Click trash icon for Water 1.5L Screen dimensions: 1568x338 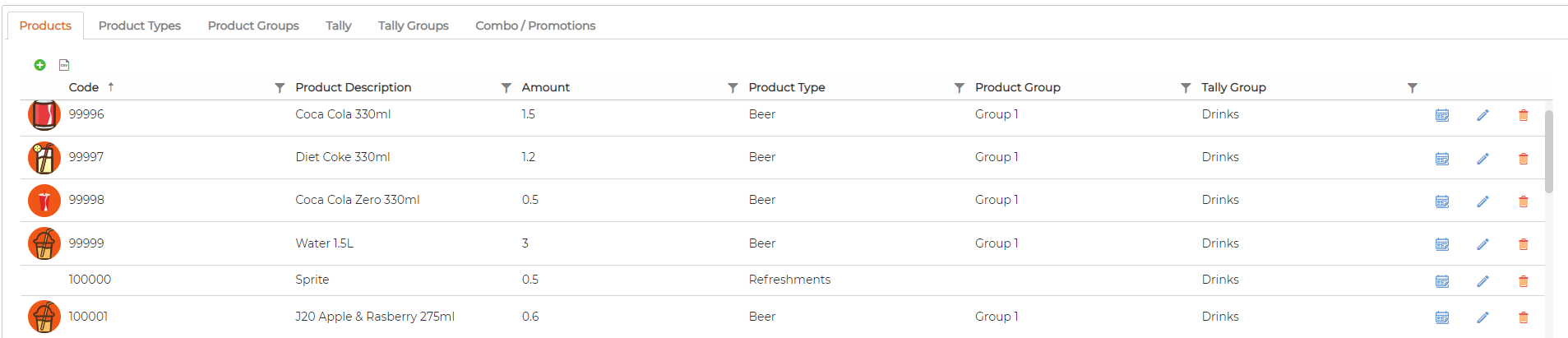tap(1523, 244)
